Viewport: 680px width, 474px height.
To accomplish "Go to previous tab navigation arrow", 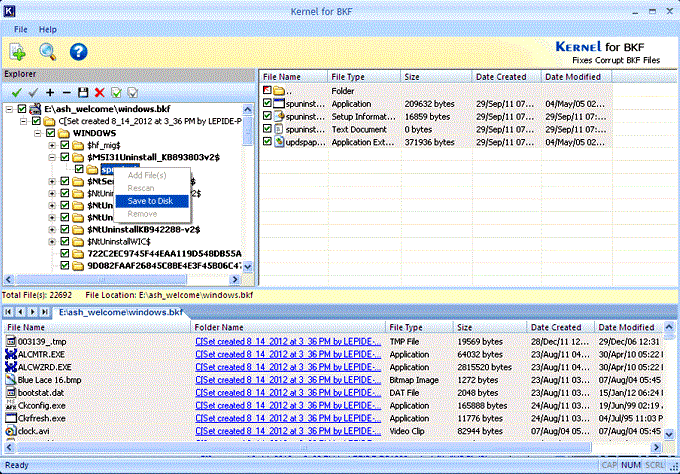I will pyautogui.click(x=20, y=311).
